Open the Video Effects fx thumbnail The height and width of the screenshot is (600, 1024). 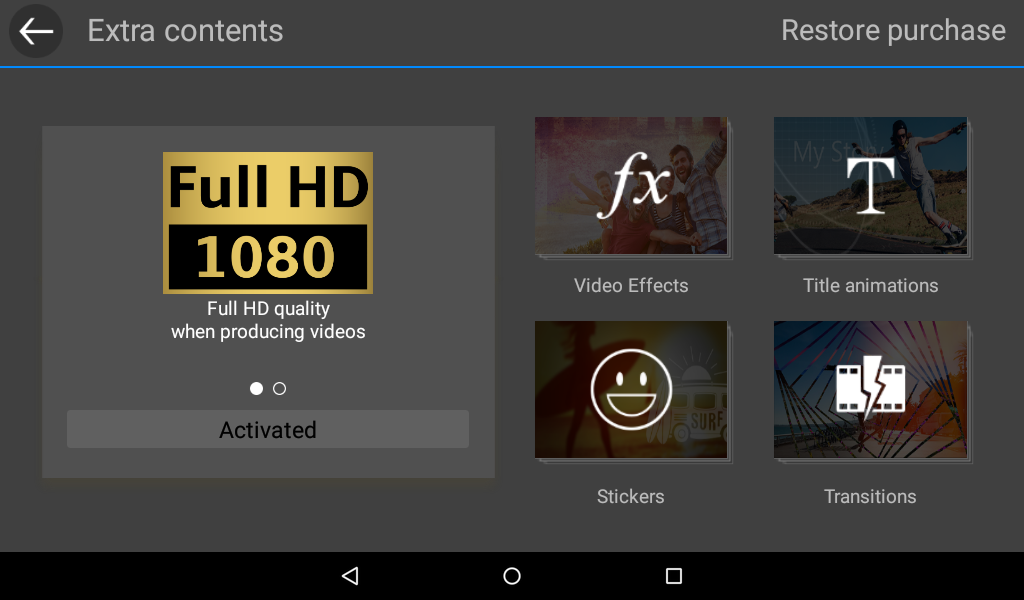point(631,186)
